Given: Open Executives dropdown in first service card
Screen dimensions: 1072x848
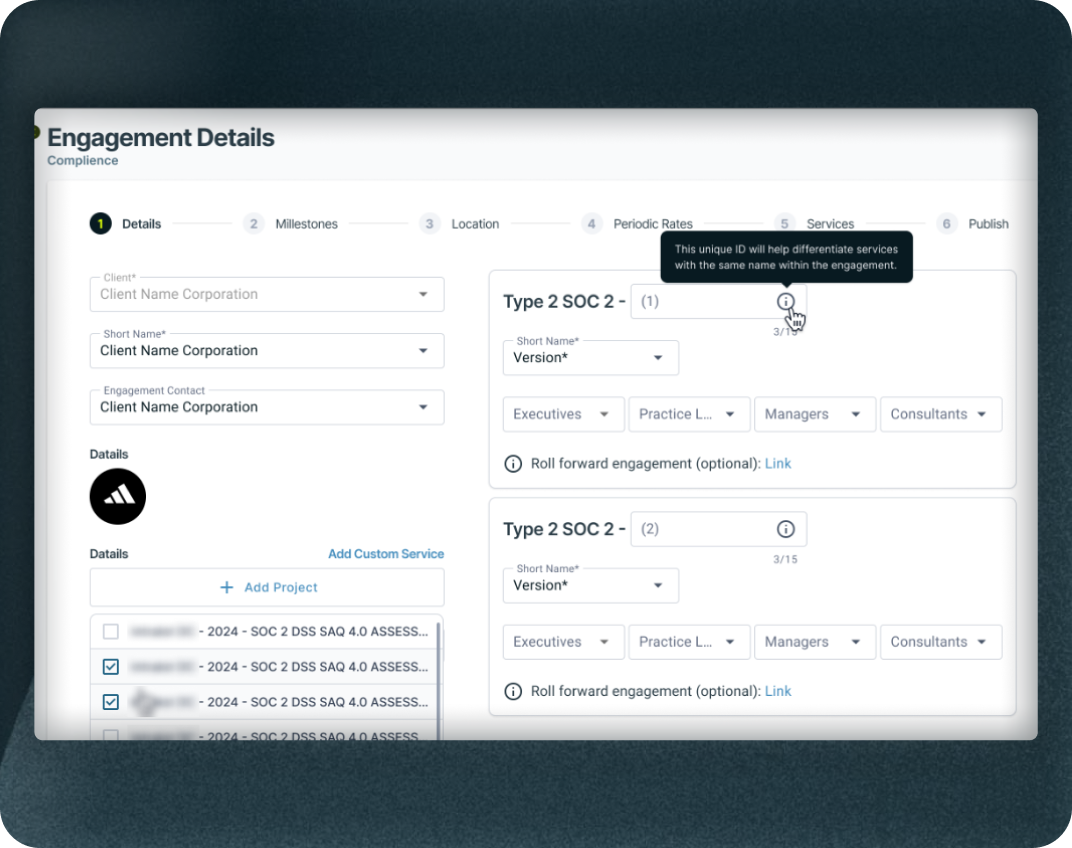Looking at the screenshot, I should [563, 414].
